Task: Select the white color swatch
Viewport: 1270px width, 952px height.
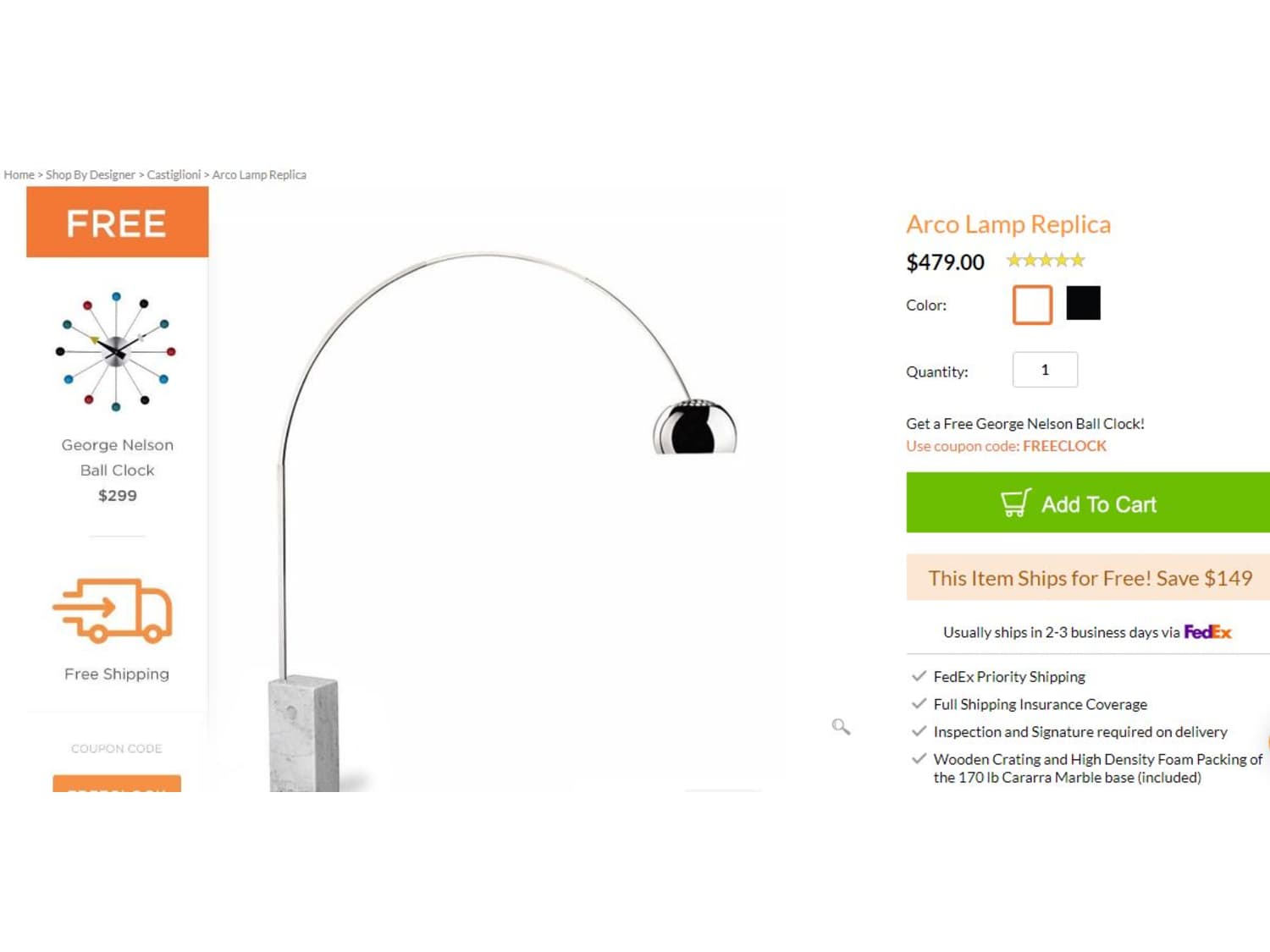Action: pyautogui.click(x=1032, y=305)
